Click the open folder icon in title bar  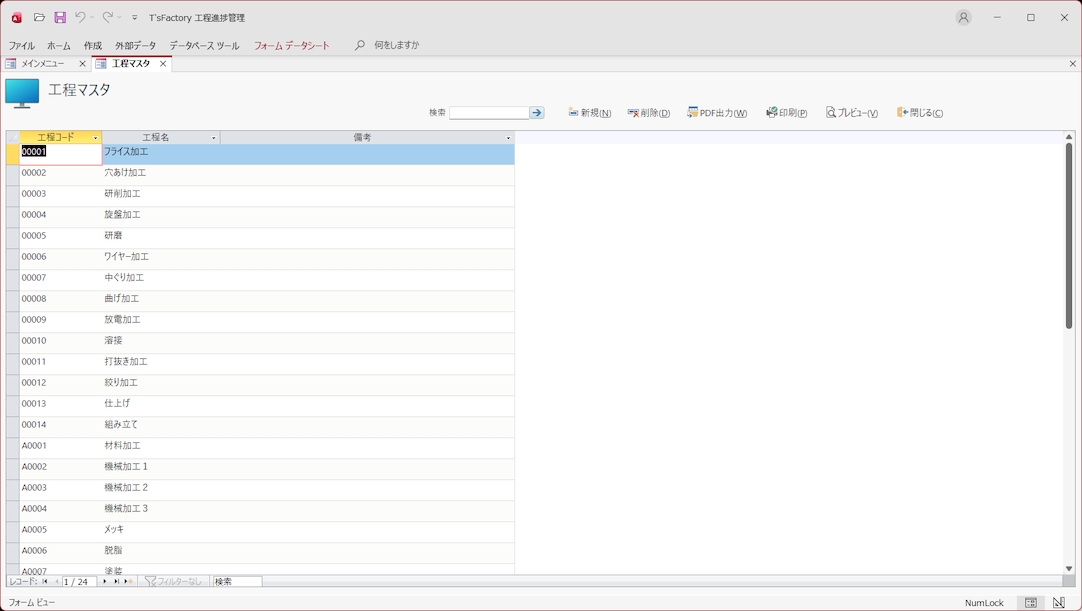(x=39, y=17)
